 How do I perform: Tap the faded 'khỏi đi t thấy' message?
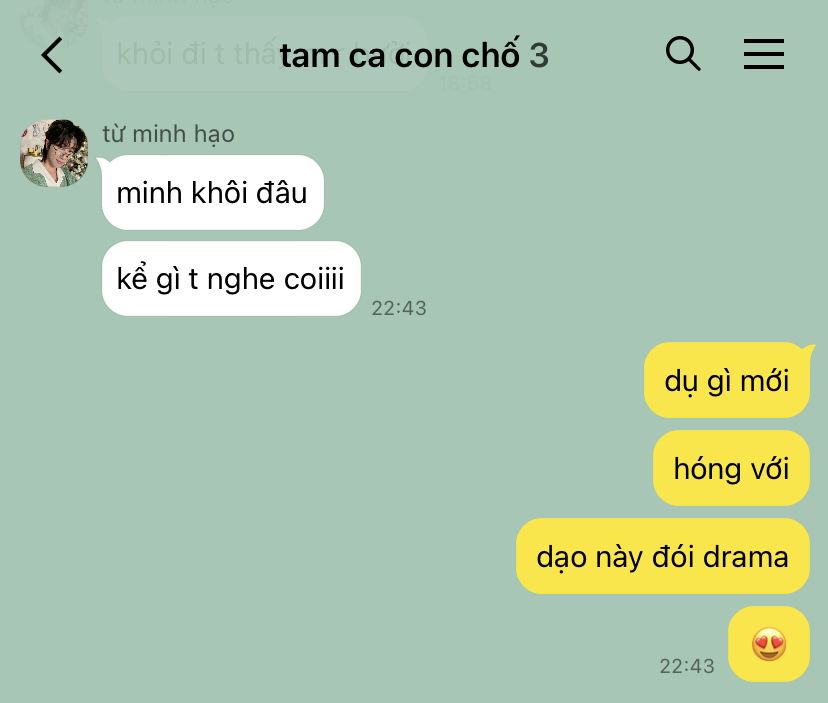[195, 53]
